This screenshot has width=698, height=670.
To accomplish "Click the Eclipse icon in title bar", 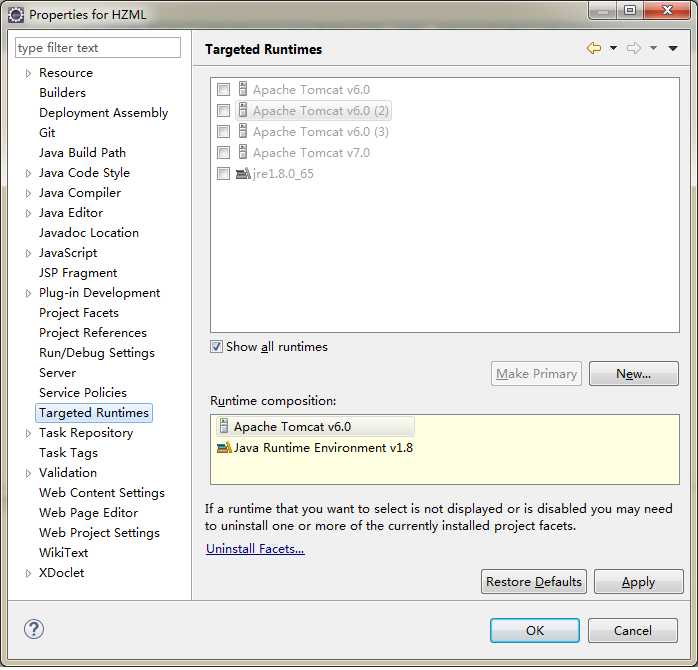I will tap(16, 15).
